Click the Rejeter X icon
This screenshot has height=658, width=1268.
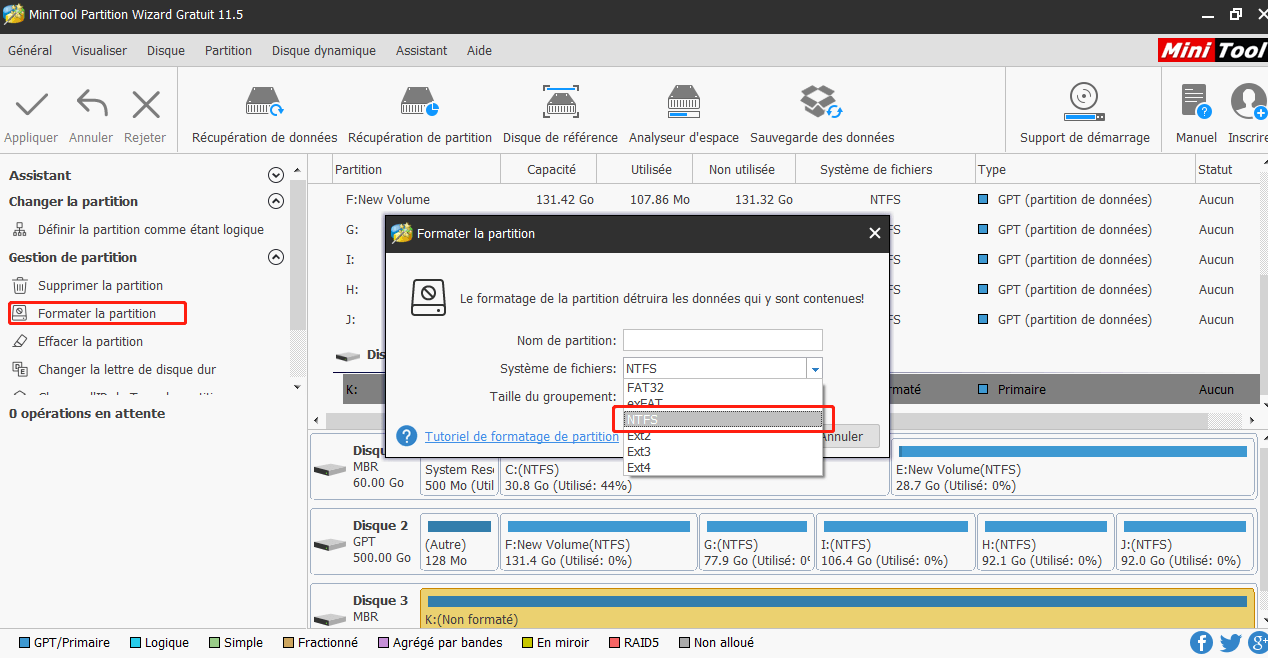146,104
